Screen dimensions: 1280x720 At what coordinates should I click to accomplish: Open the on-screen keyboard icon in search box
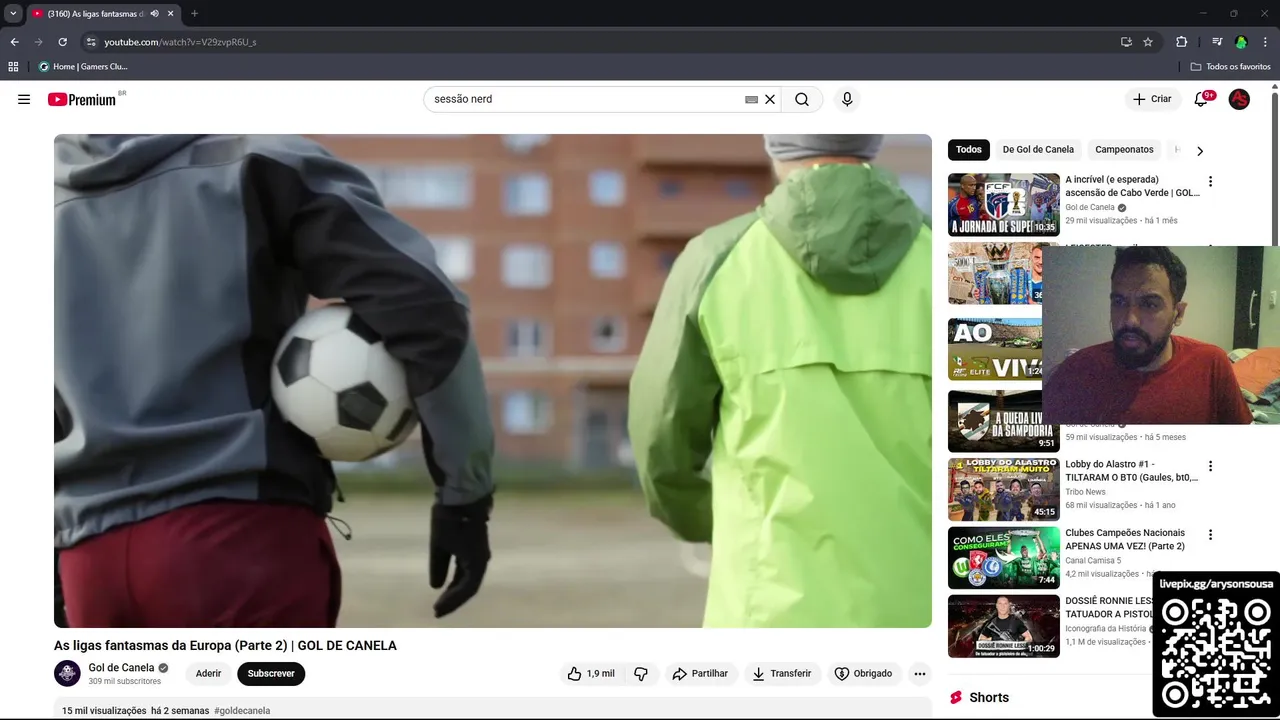pos(752,100)
